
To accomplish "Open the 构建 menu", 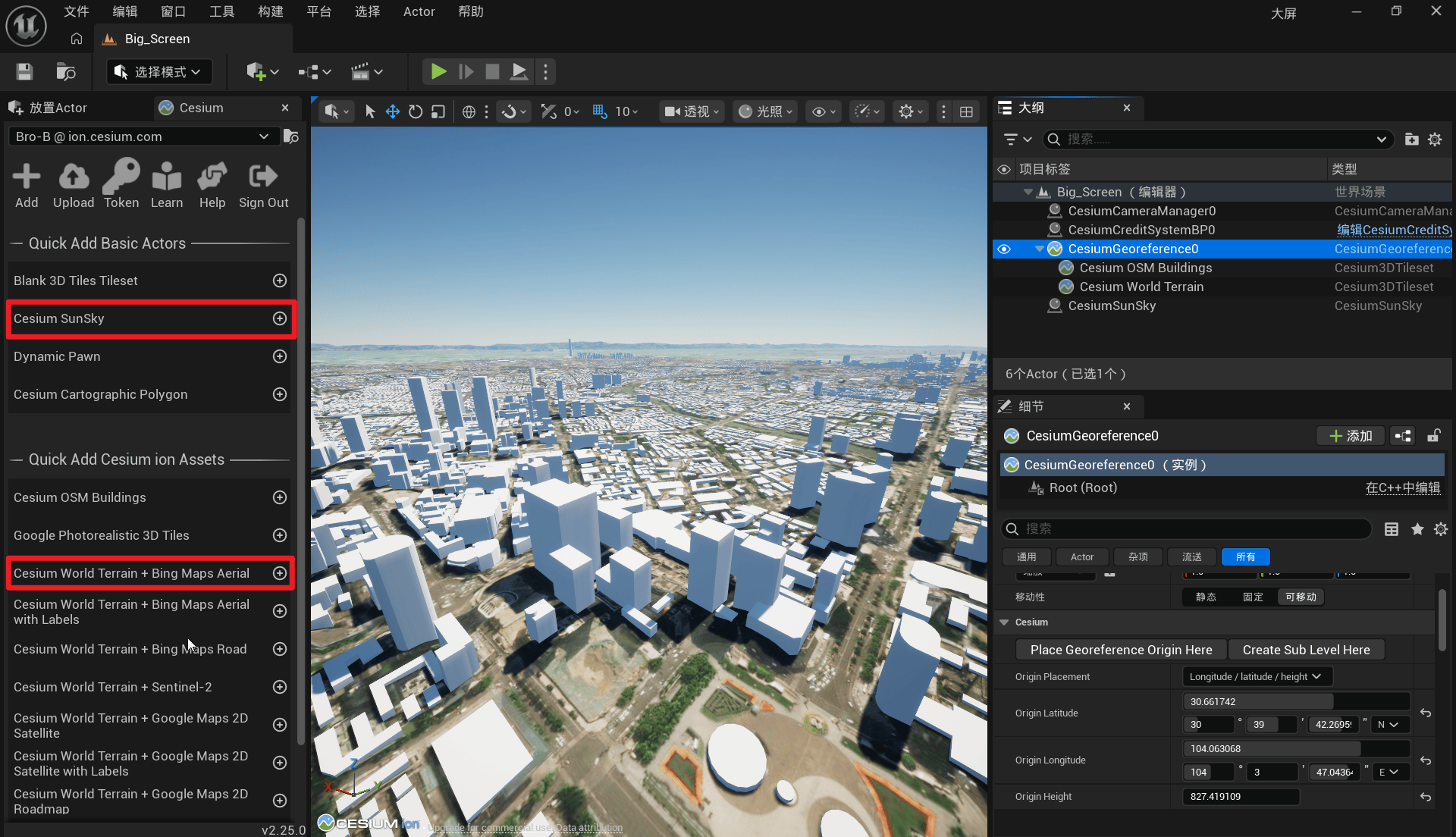I will tap(270, 11).
